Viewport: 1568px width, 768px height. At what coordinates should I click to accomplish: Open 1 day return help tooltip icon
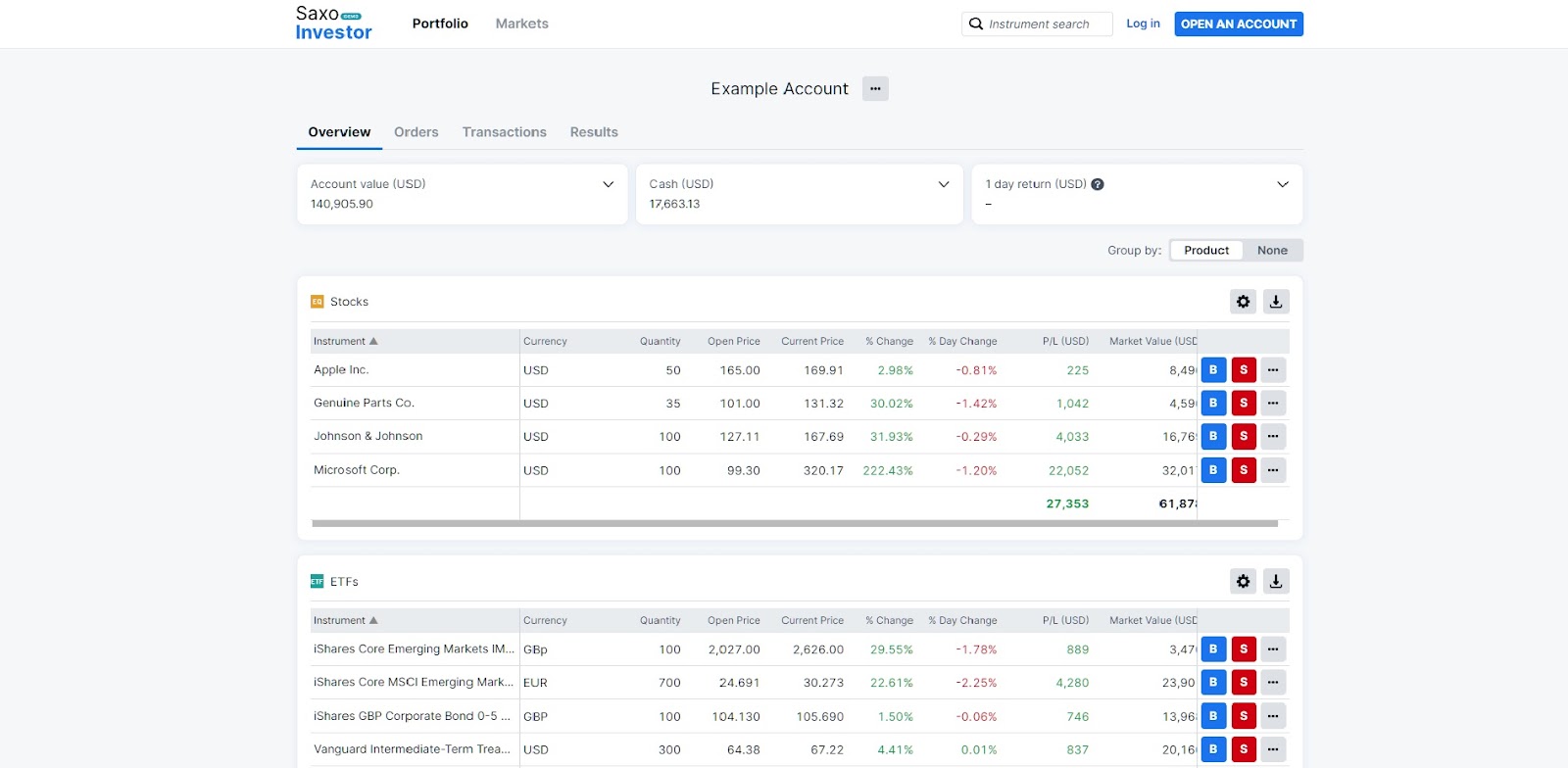[1098, 184]
